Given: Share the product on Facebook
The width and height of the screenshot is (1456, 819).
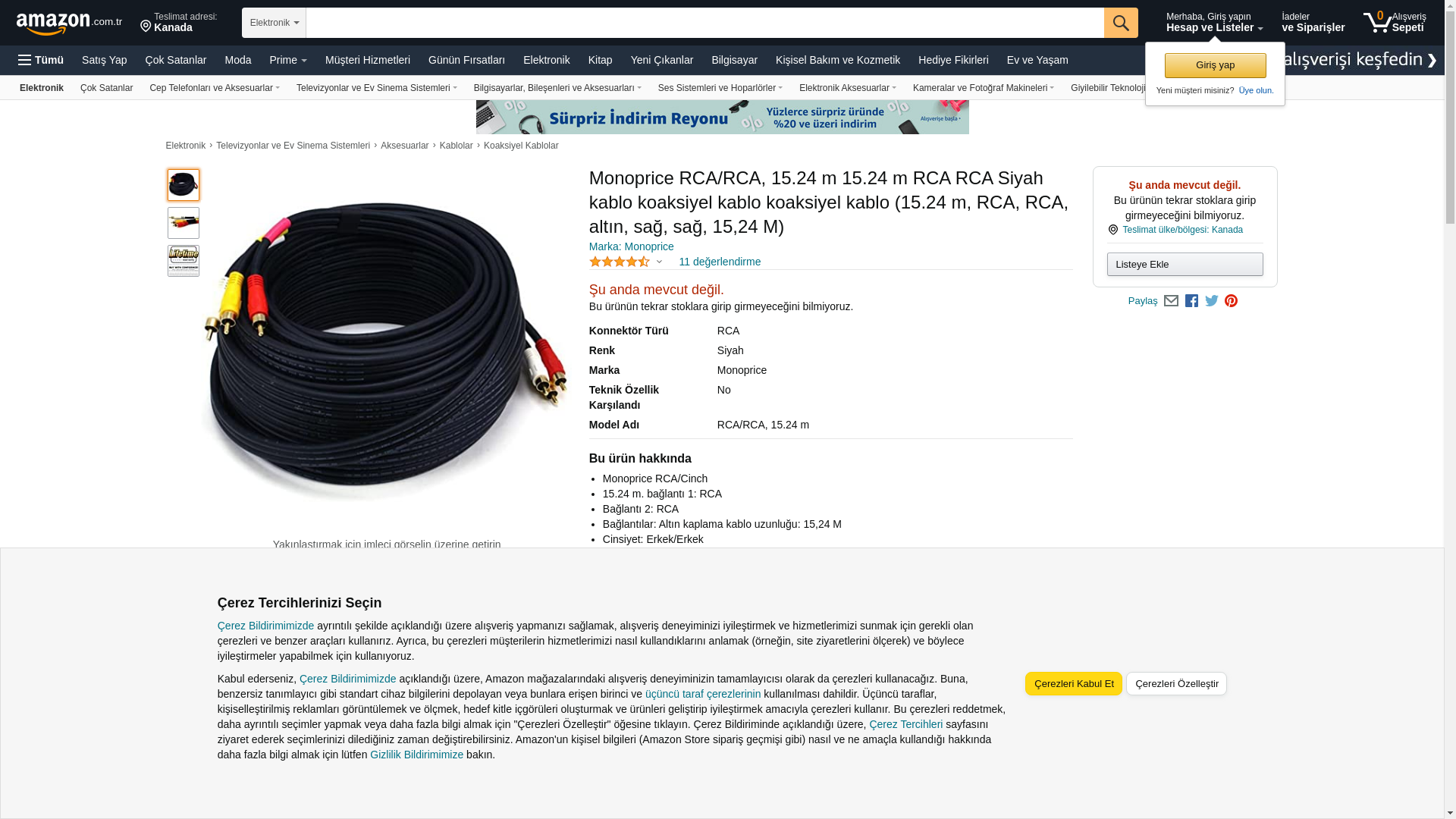Looking at the screenshot, I should pos(1191,301).
